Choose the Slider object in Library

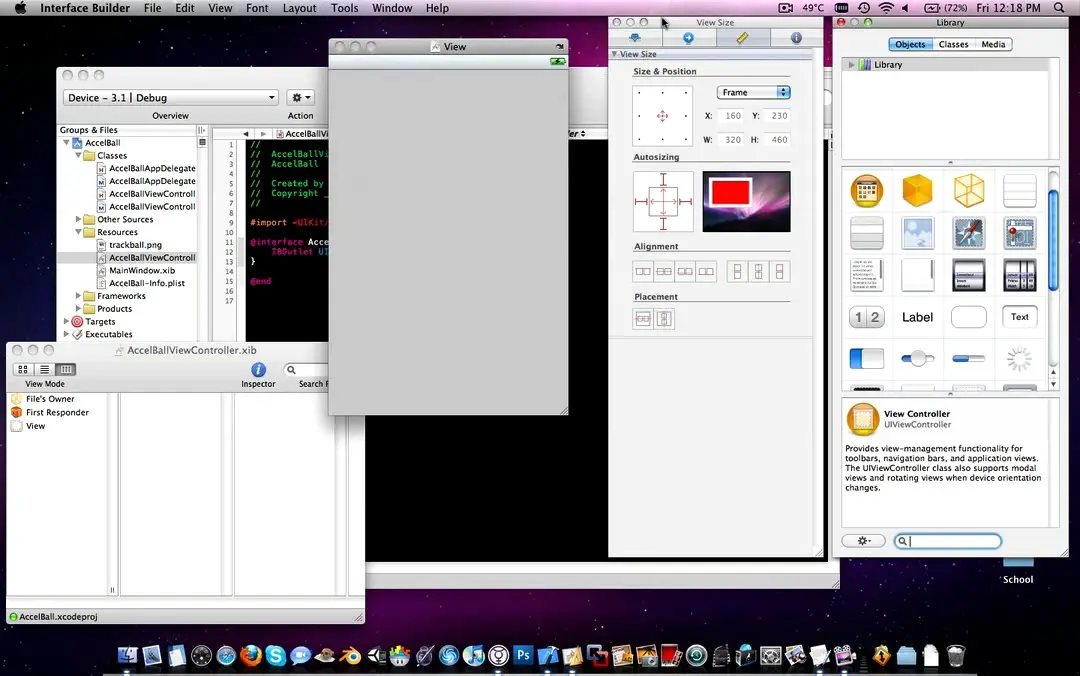tap(917, 358)
